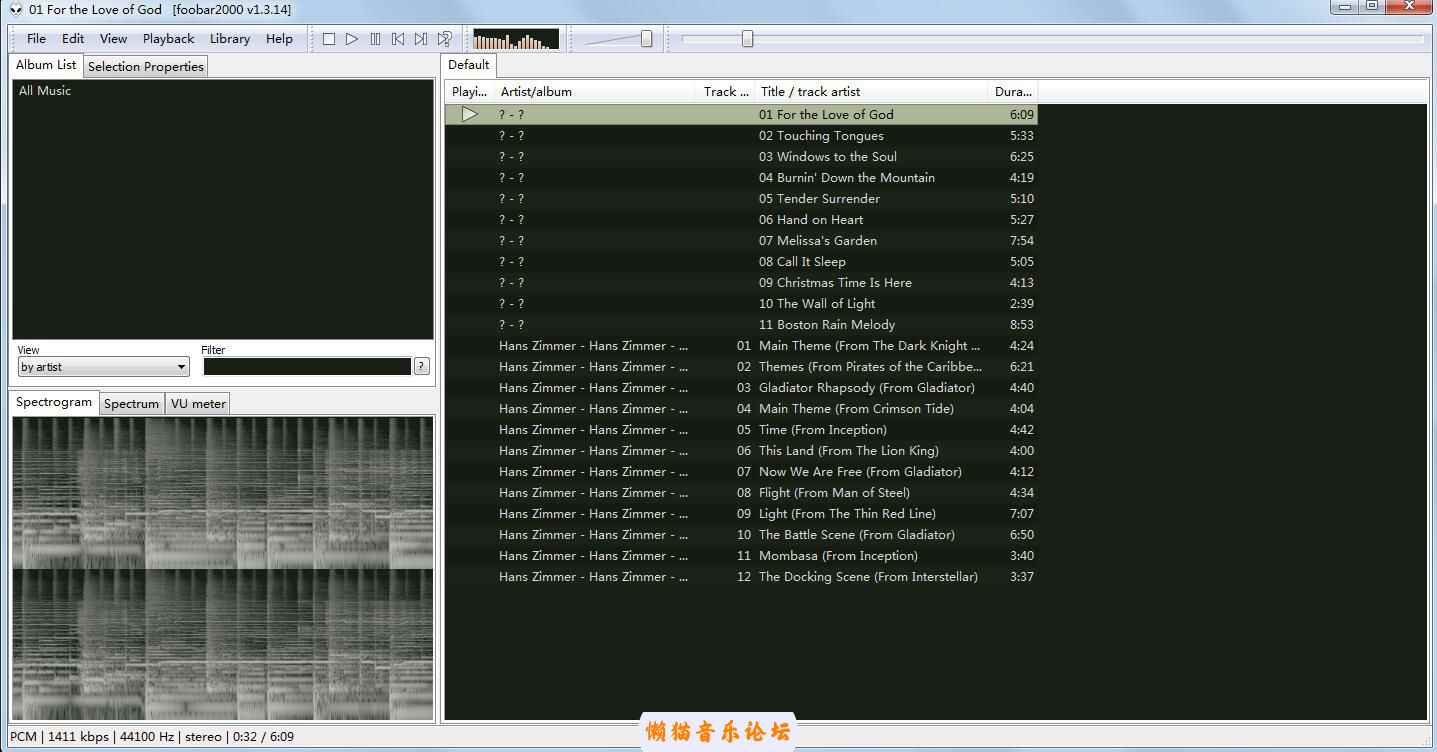Select 'Main Theme (From Crimson Tide)'

[741, 408]
